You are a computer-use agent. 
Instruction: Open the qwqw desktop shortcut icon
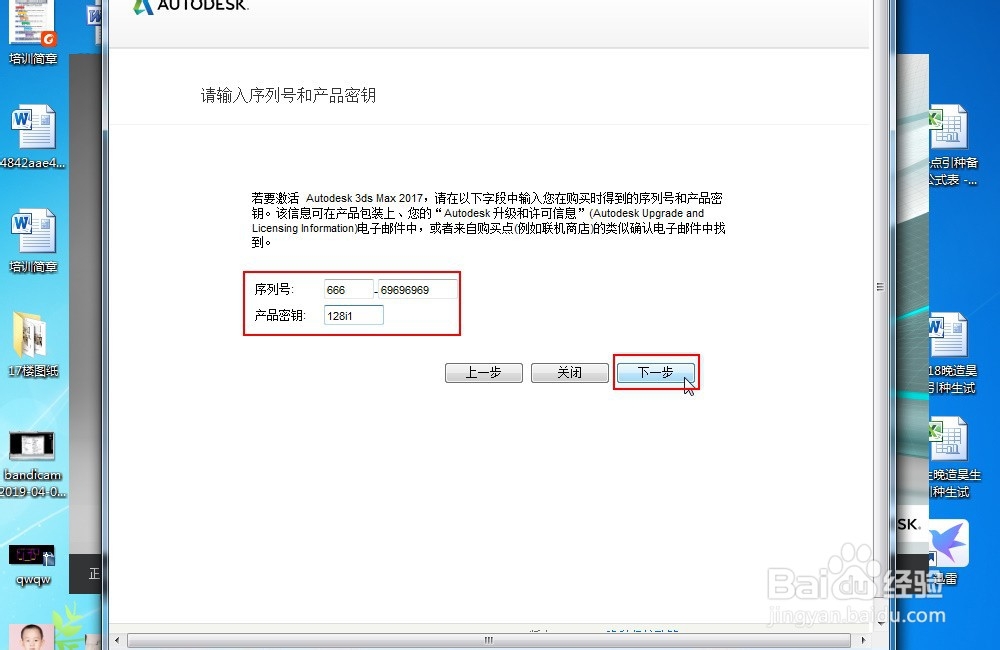pos(33,565)
